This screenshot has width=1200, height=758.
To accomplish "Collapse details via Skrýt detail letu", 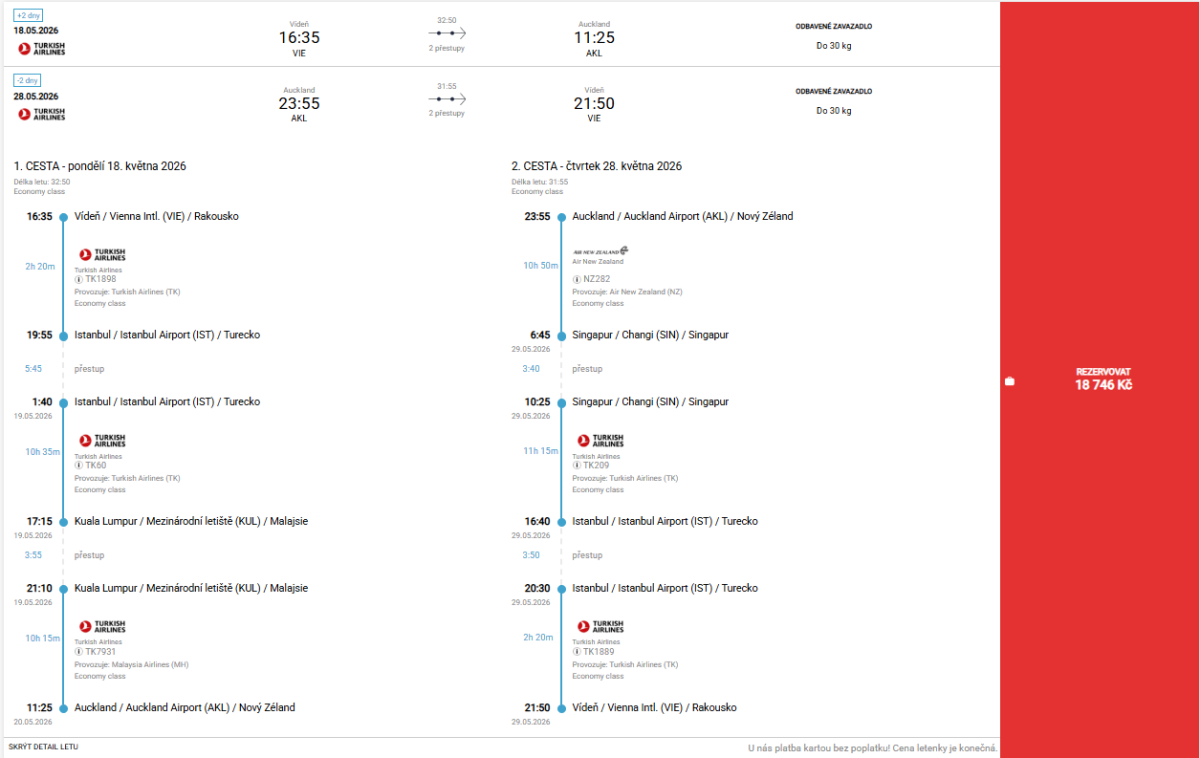I will (x=43, y=747).
